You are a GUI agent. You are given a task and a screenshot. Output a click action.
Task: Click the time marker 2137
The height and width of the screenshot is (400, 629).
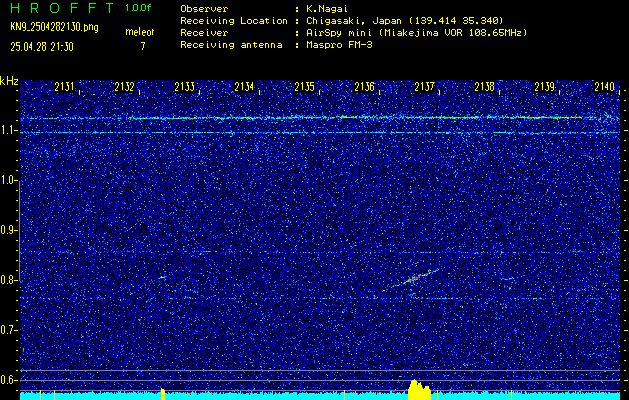[x=424, y=87]
